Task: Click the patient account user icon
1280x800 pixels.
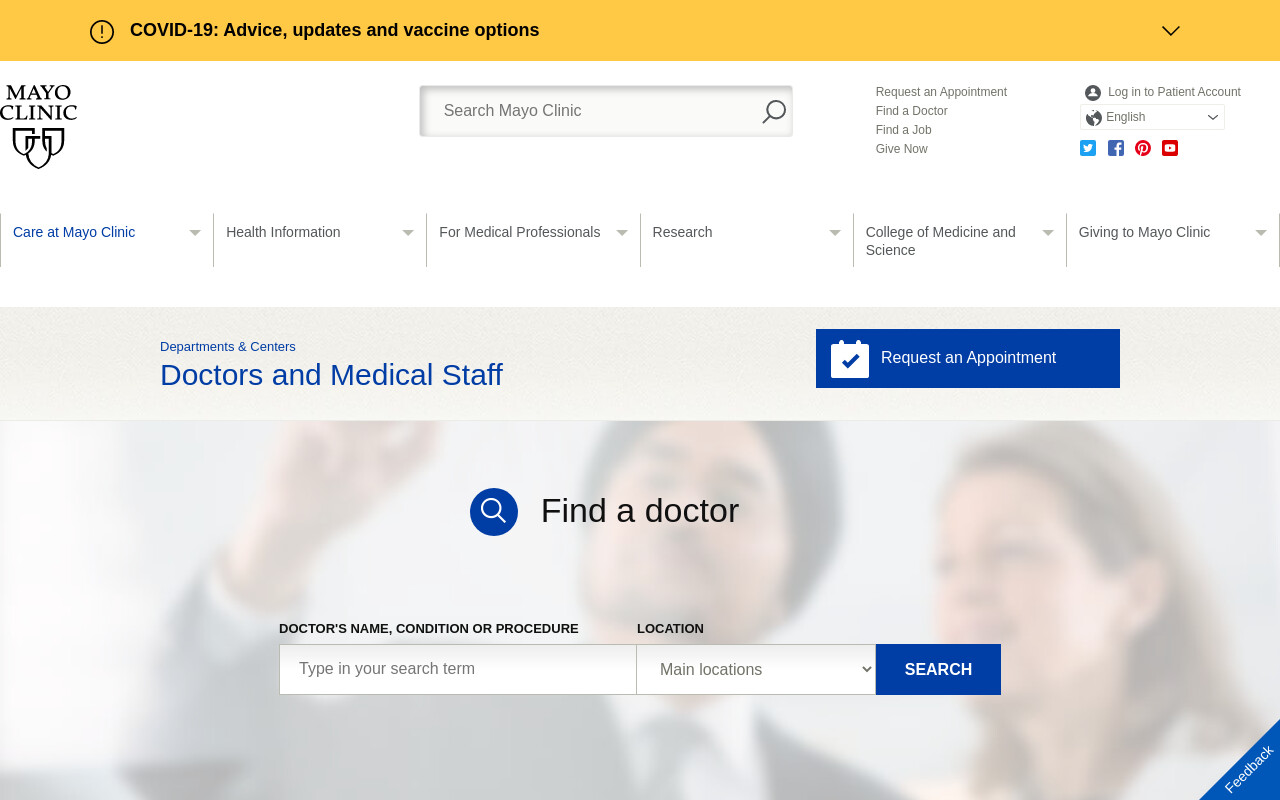Action: [x=1093, y=92]
